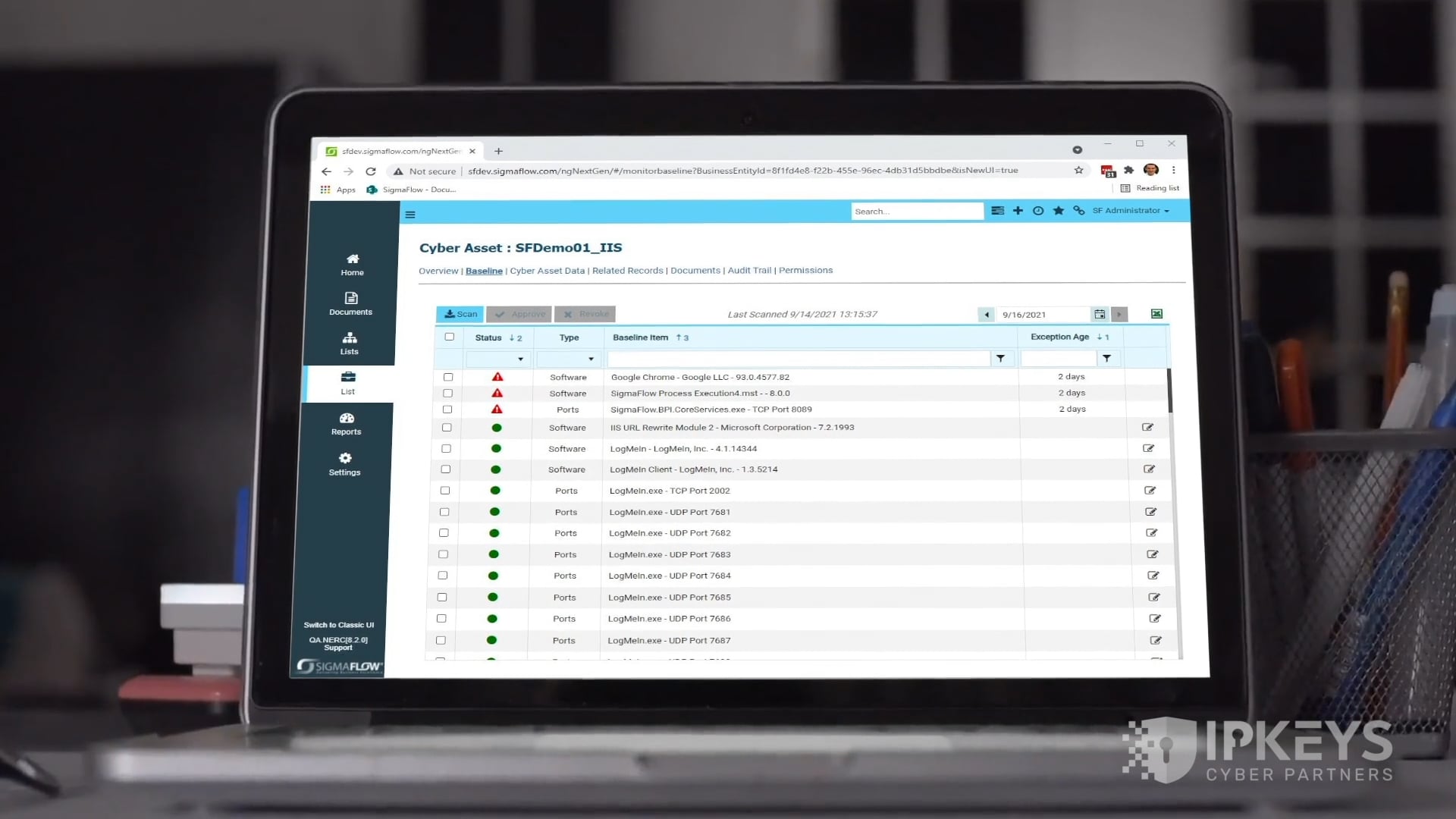Click the Scan button
Image resolution: width=1456 pixels, height=819 pixels.
[x=460, y=313]
